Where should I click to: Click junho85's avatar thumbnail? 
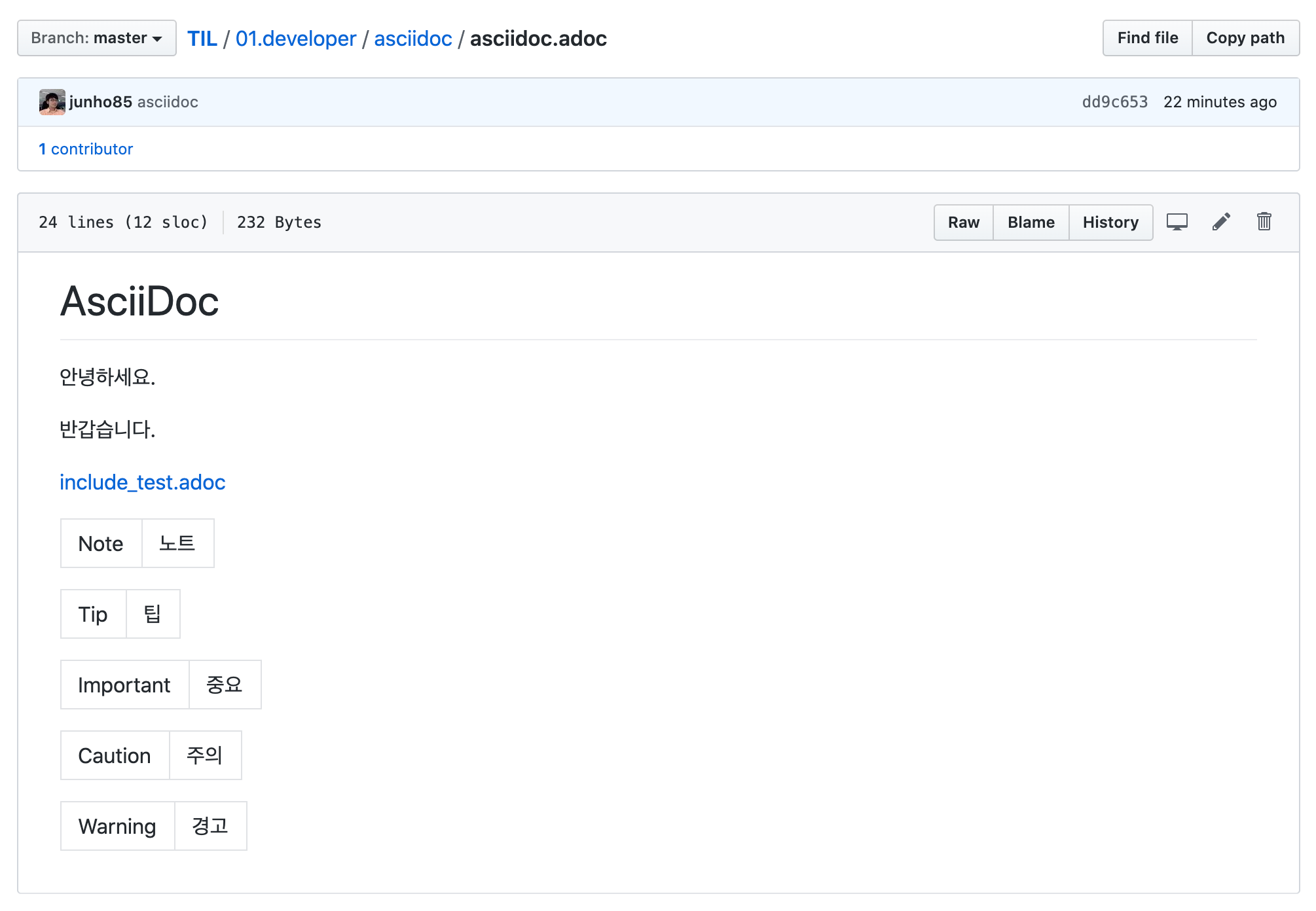[52, 102]
